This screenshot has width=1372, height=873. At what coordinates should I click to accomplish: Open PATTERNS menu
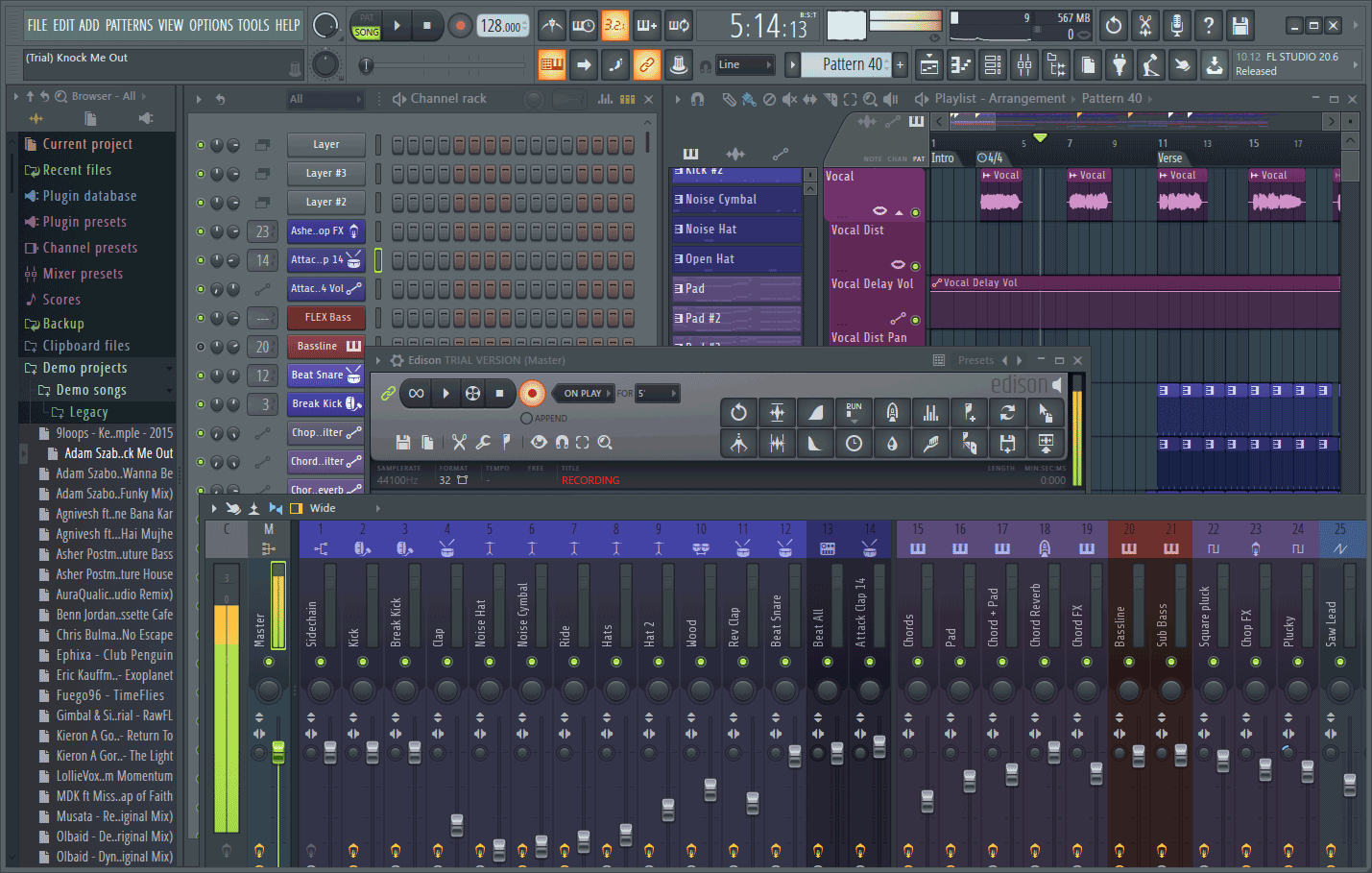point(129,25)
